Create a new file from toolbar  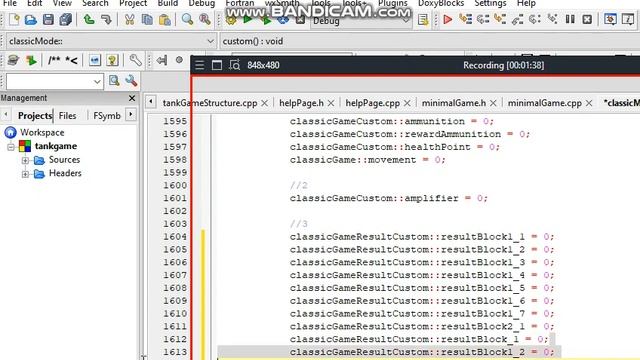coord(14,19)
